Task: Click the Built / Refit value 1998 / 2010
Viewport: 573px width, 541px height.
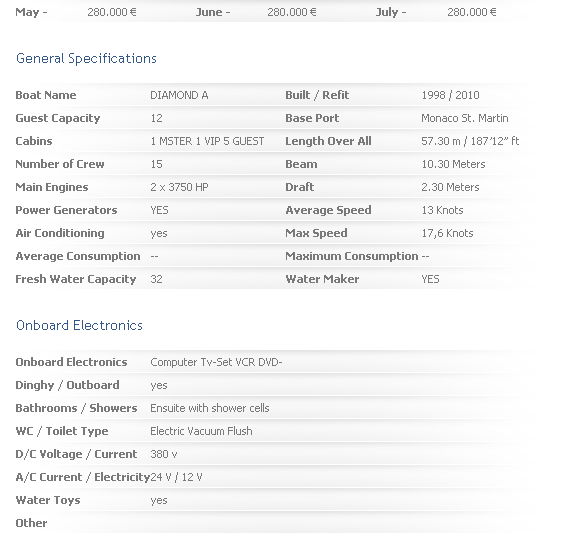Action: tap(450, 95)
